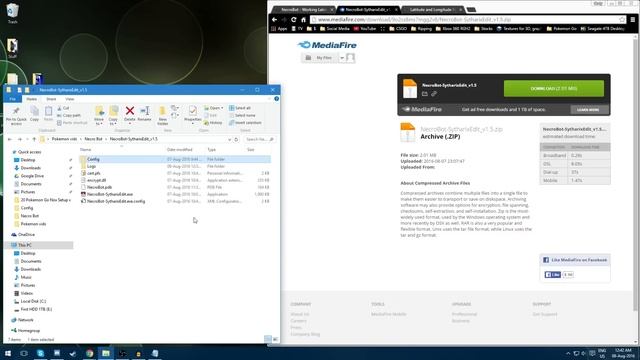The image size is (640, 360).
Task: Open the Social Media bookmarks folder
Action: pyautogui.click(x=335, y=29)
